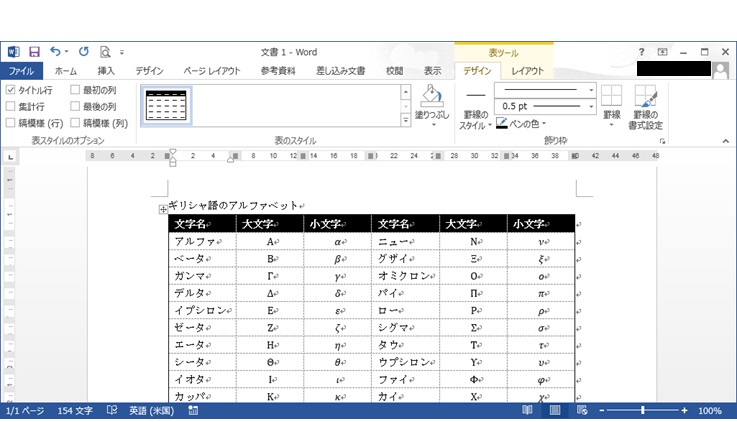The height and width of the screenshot is (422, 737).
Task: Click 英語 (米国) language indicator
Action: tap(151, 411)
